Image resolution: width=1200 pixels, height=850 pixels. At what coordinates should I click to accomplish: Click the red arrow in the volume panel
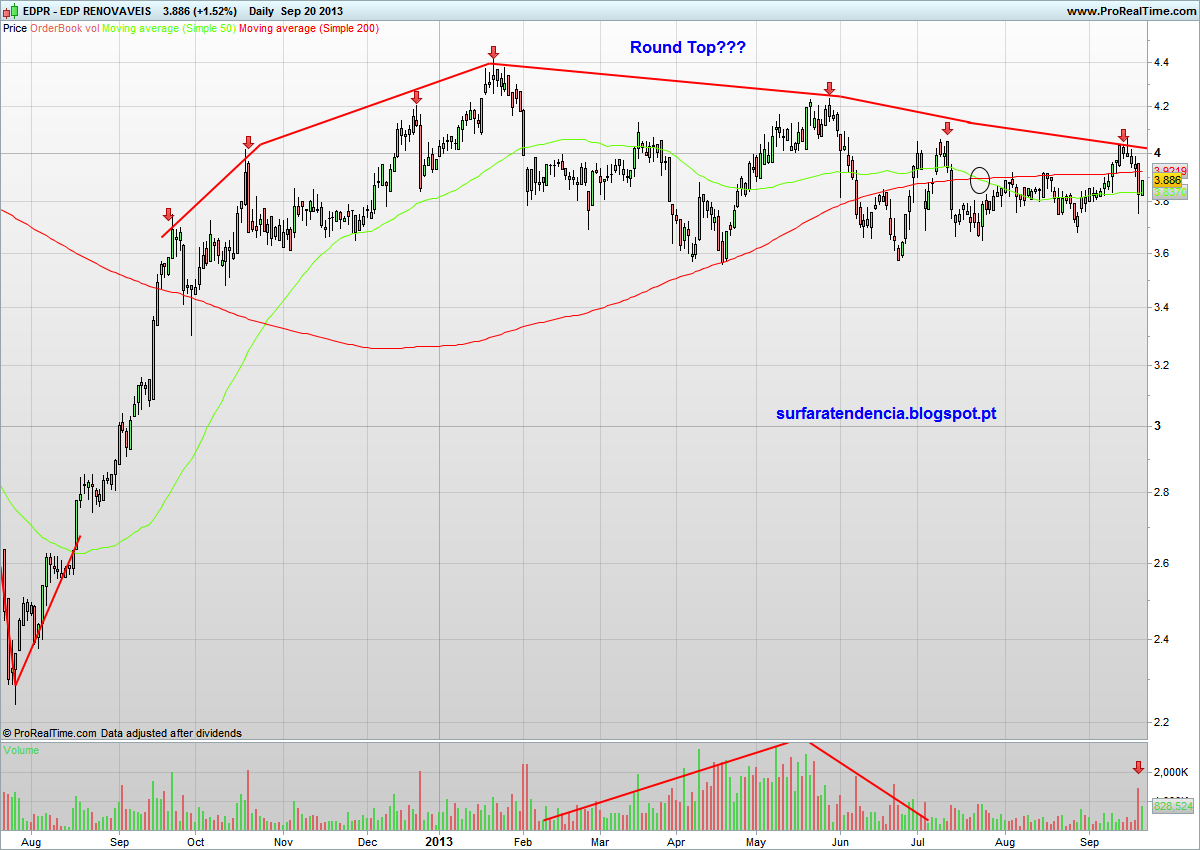pyautogui.click(x=1137, y=768)
